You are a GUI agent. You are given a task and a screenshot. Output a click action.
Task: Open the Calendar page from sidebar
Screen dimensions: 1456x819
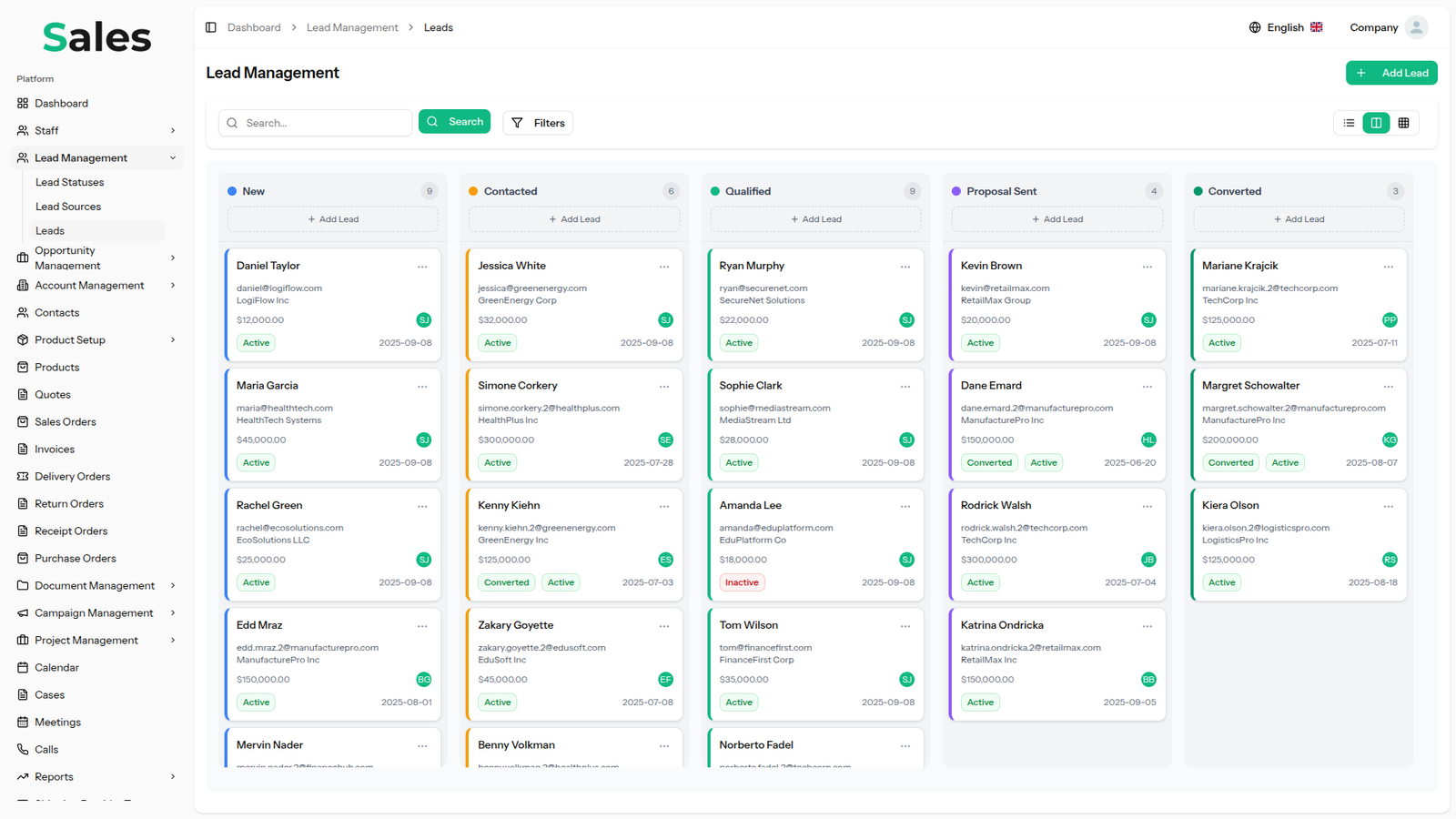tap(56, 668)
